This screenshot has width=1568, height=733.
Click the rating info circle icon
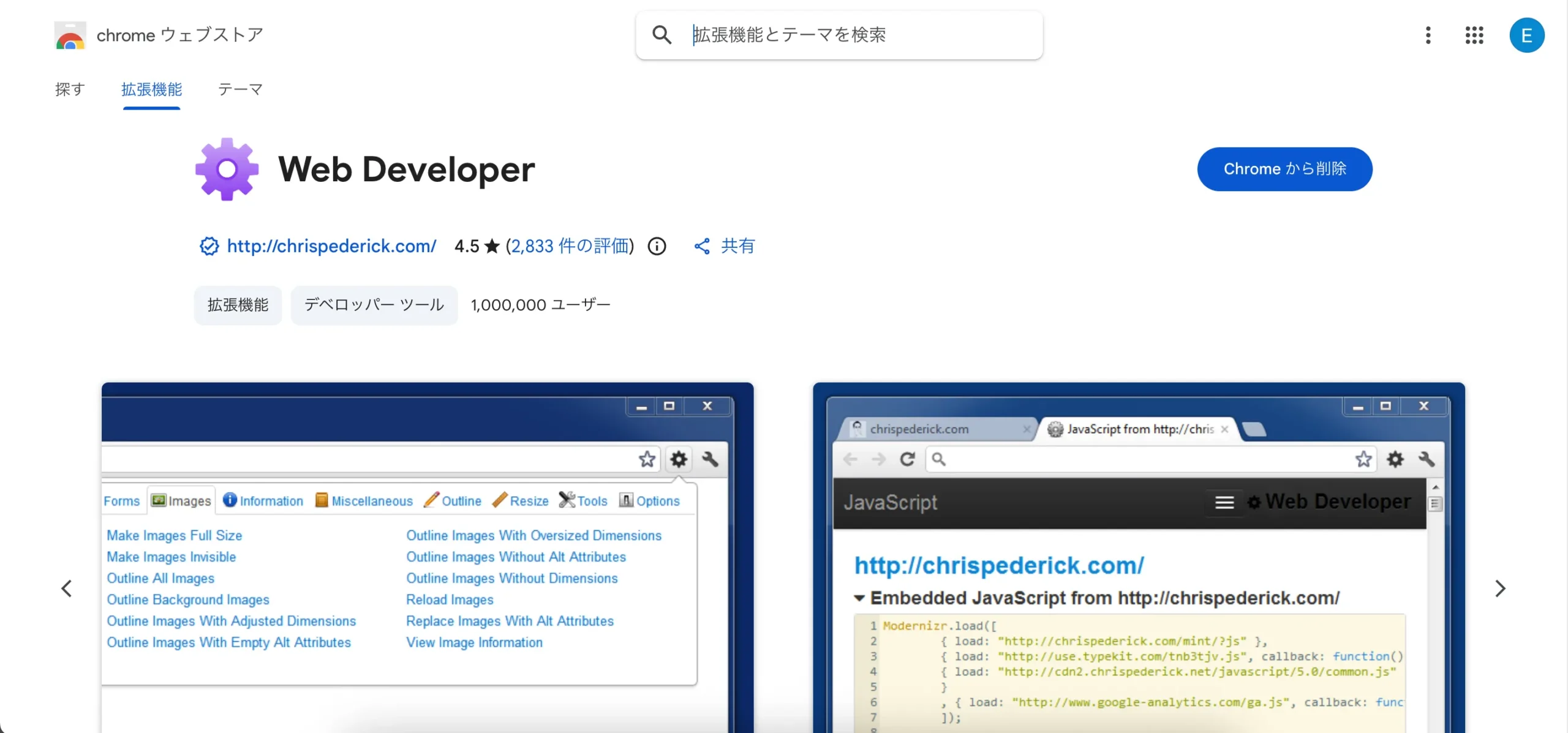coord(657,246)
